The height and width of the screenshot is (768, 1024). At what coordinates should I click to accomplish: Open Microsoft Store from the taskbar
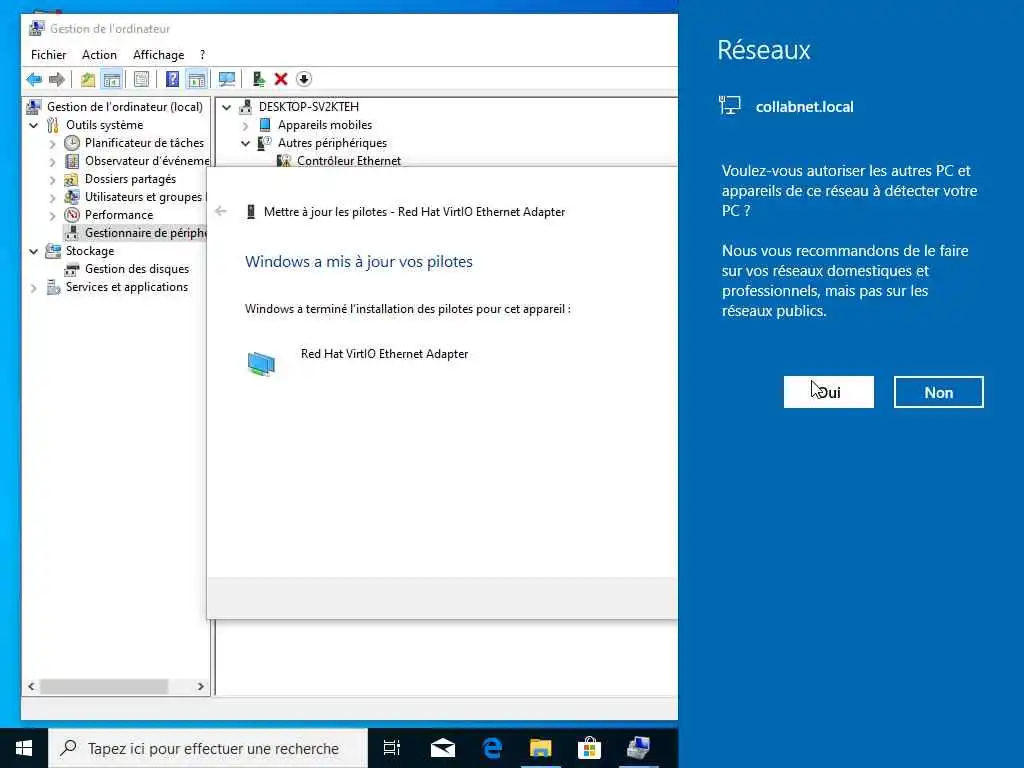589,748
